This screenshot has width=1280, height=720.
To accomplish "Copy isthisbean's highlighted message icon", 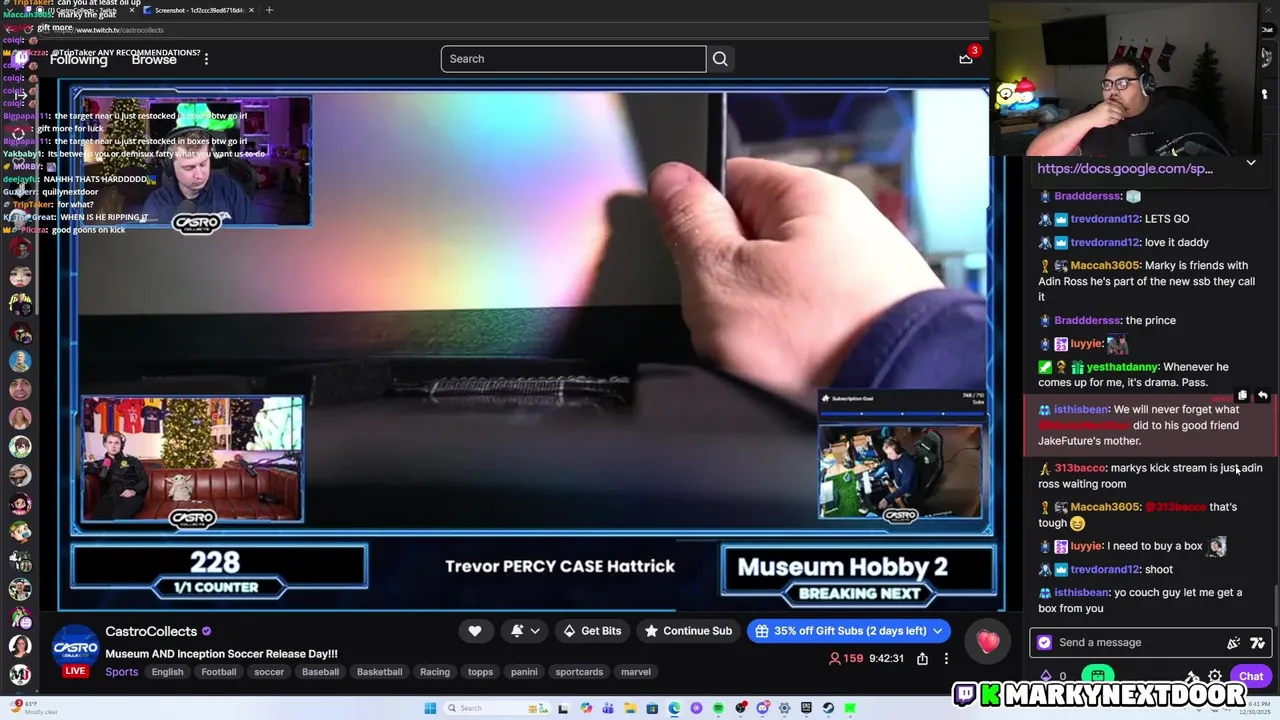I will click(x=1243, y=396).
